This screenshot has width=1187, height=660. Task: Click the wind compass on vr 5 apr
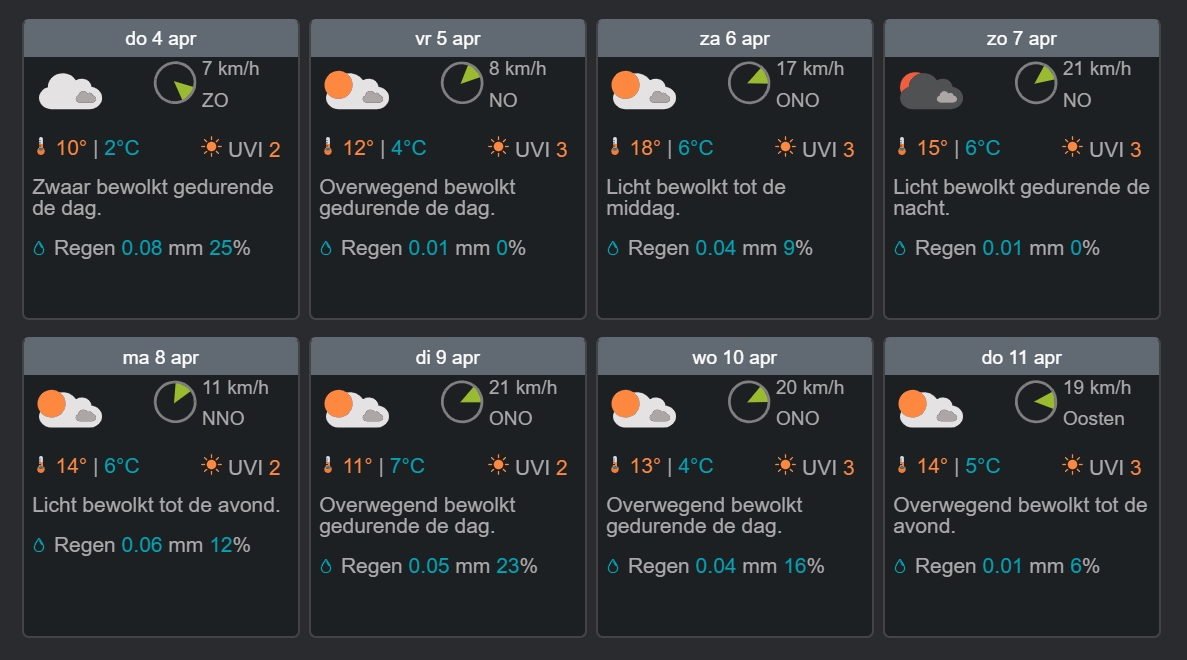pos(462,83)
